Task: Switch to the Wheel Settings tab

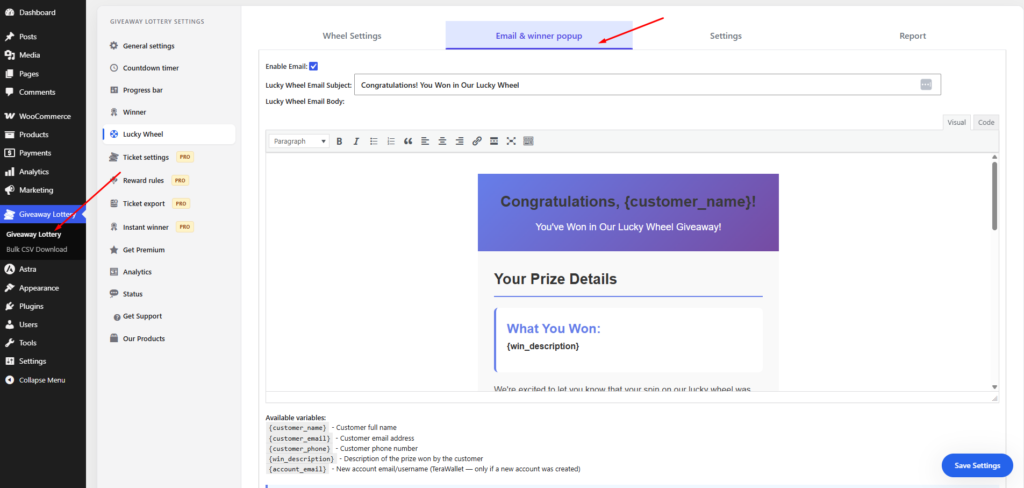Action: [x=352, y=36]
